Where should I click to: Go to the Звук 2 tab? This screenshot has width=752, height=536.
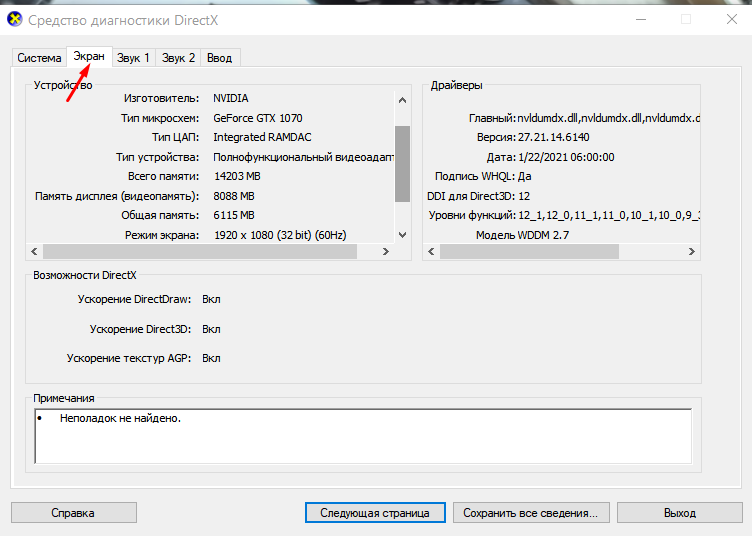pyautogui.click(x=178, y=58)
